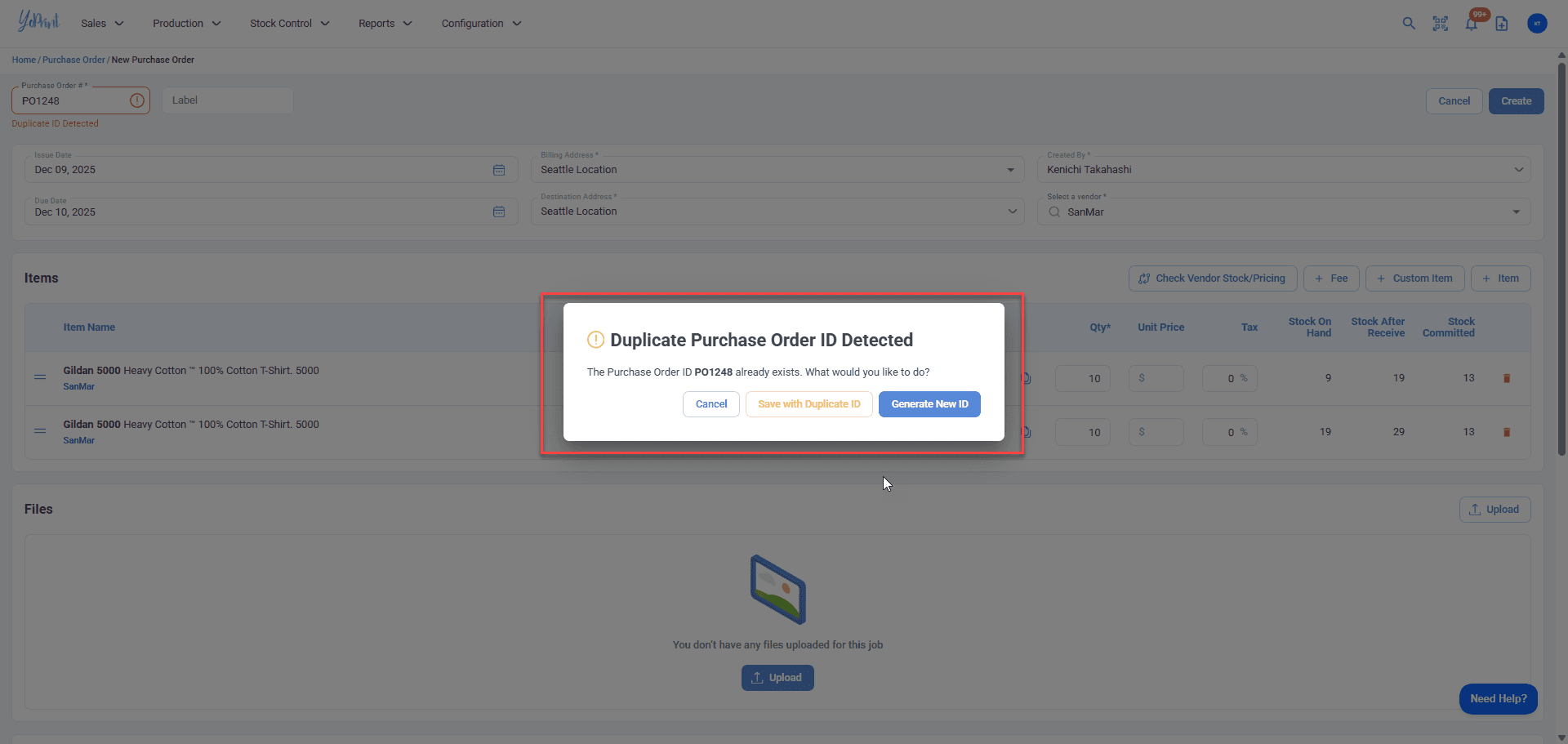The height and width of the screenshot is (744, 1568).
Task: Choose Save with Duplicate ID
Action: (x=808, y=404)
